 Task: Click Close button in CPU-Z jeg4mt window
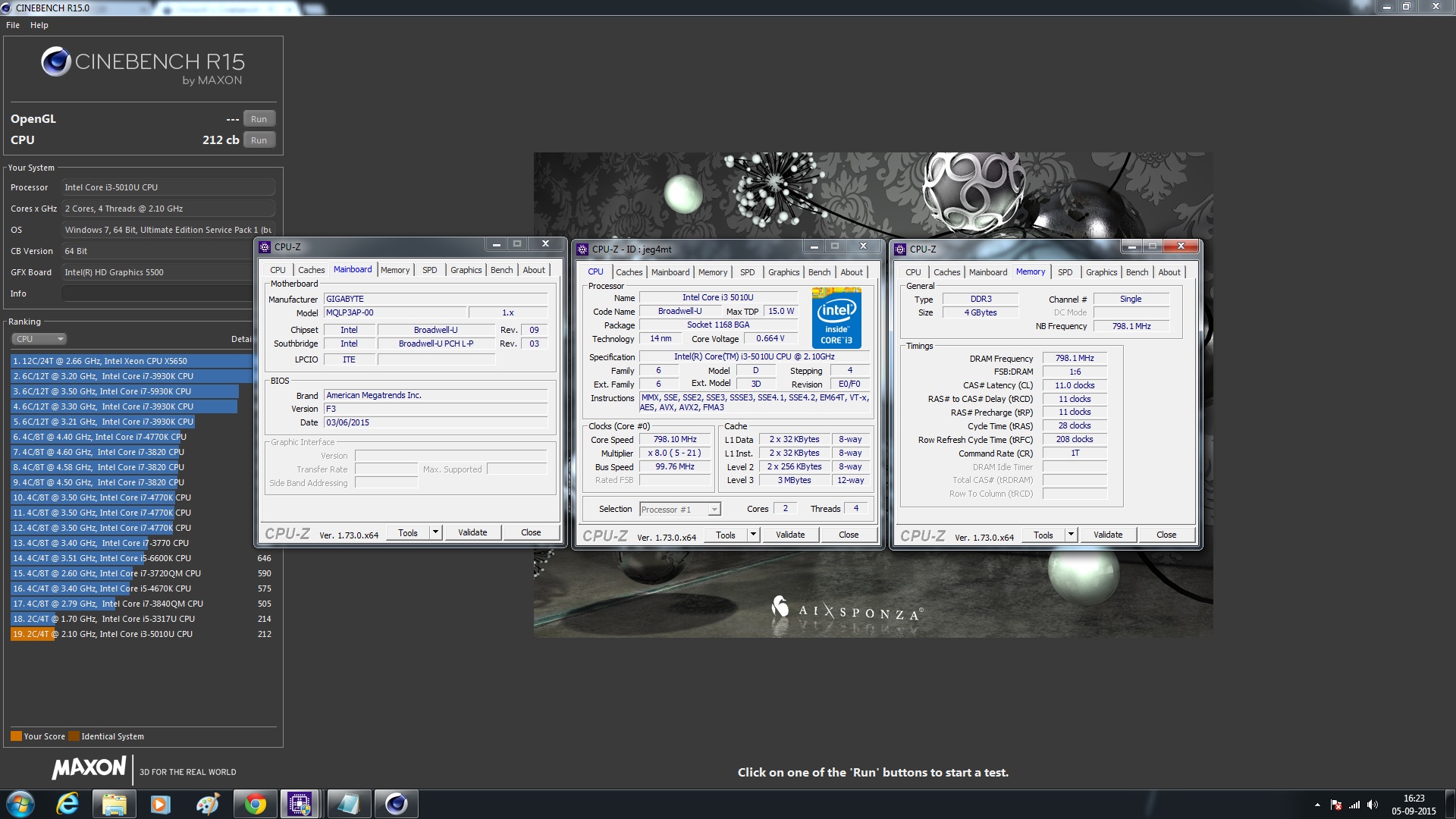[849, 535]
